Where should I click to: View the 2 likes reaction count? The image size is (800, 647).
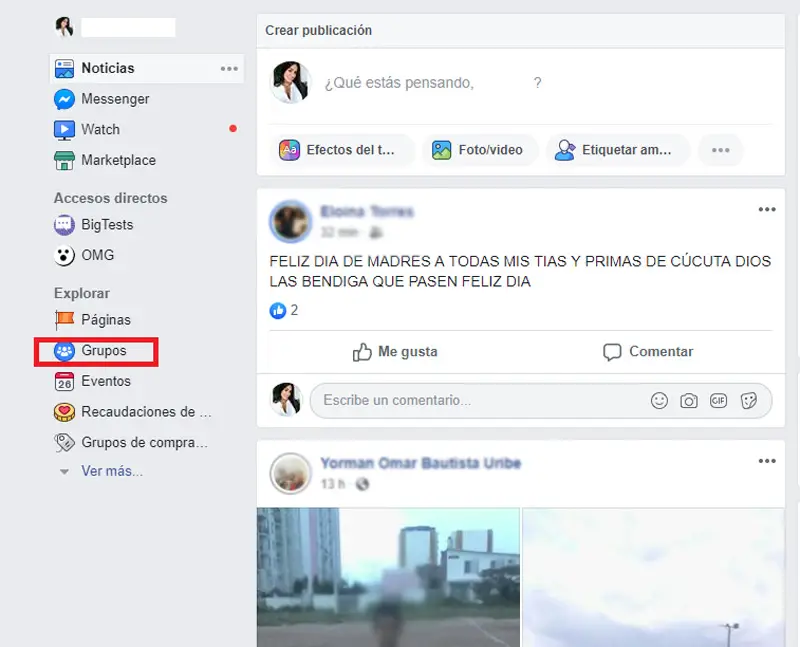284,310
